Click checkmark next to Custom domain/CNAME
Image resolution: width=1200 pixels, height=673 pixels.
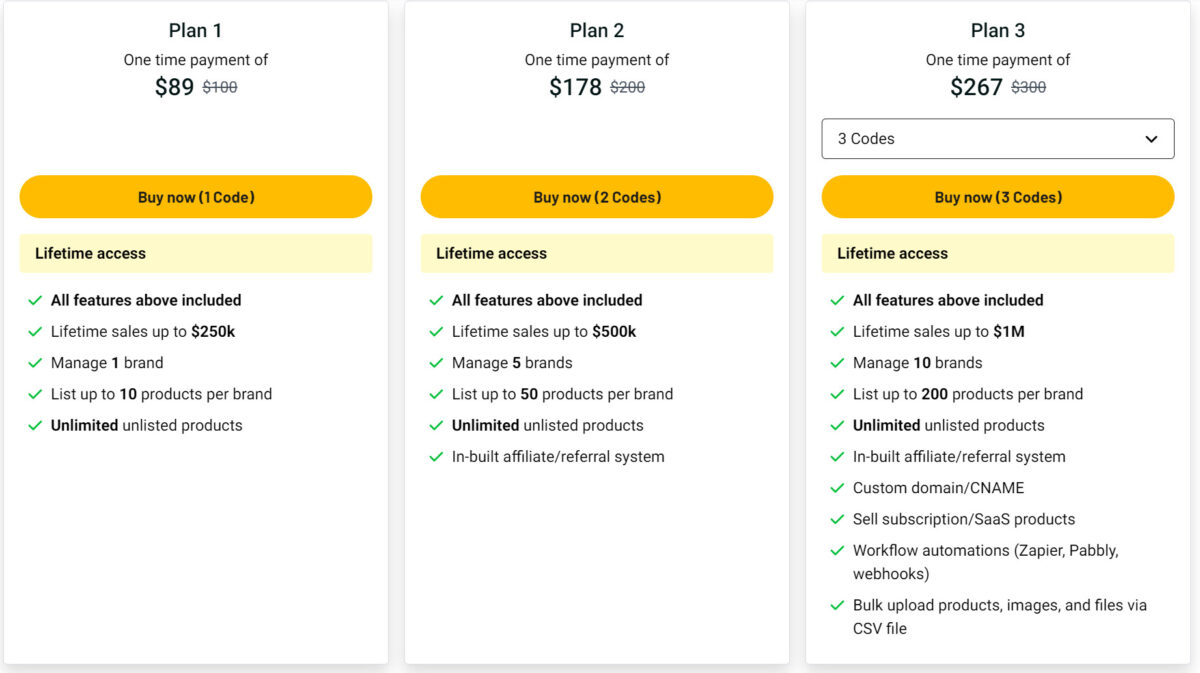click(837, 488)
